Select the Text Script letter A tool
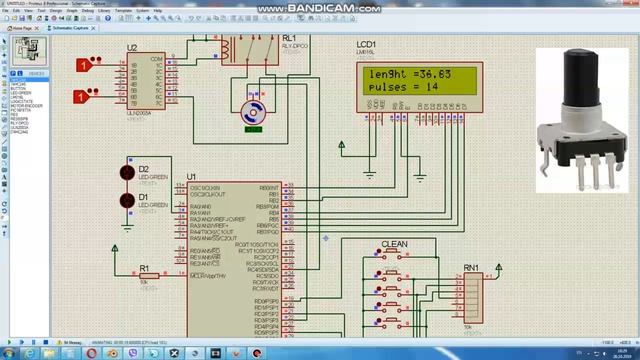This screenshot has width=640, height=360. (4, 178)
